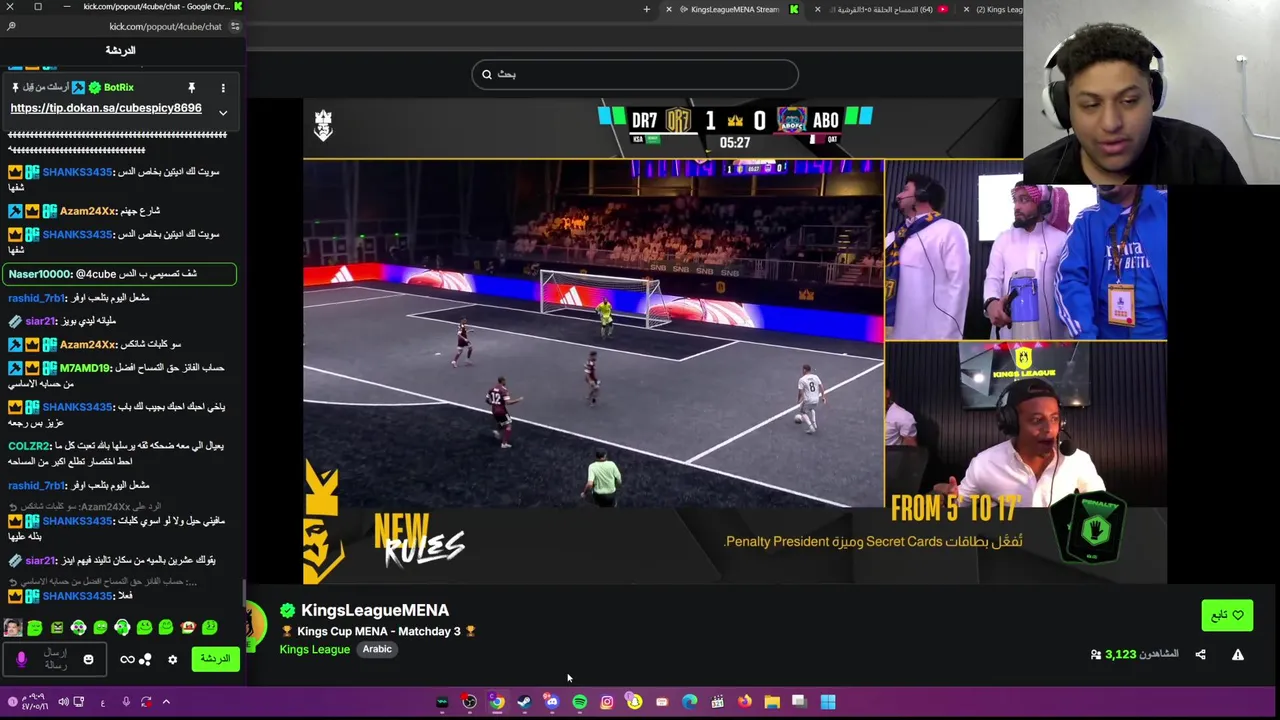The width and height of the screenshot is (1280, 720).
Task: Click the microphone tray icon
Action: 126,702
